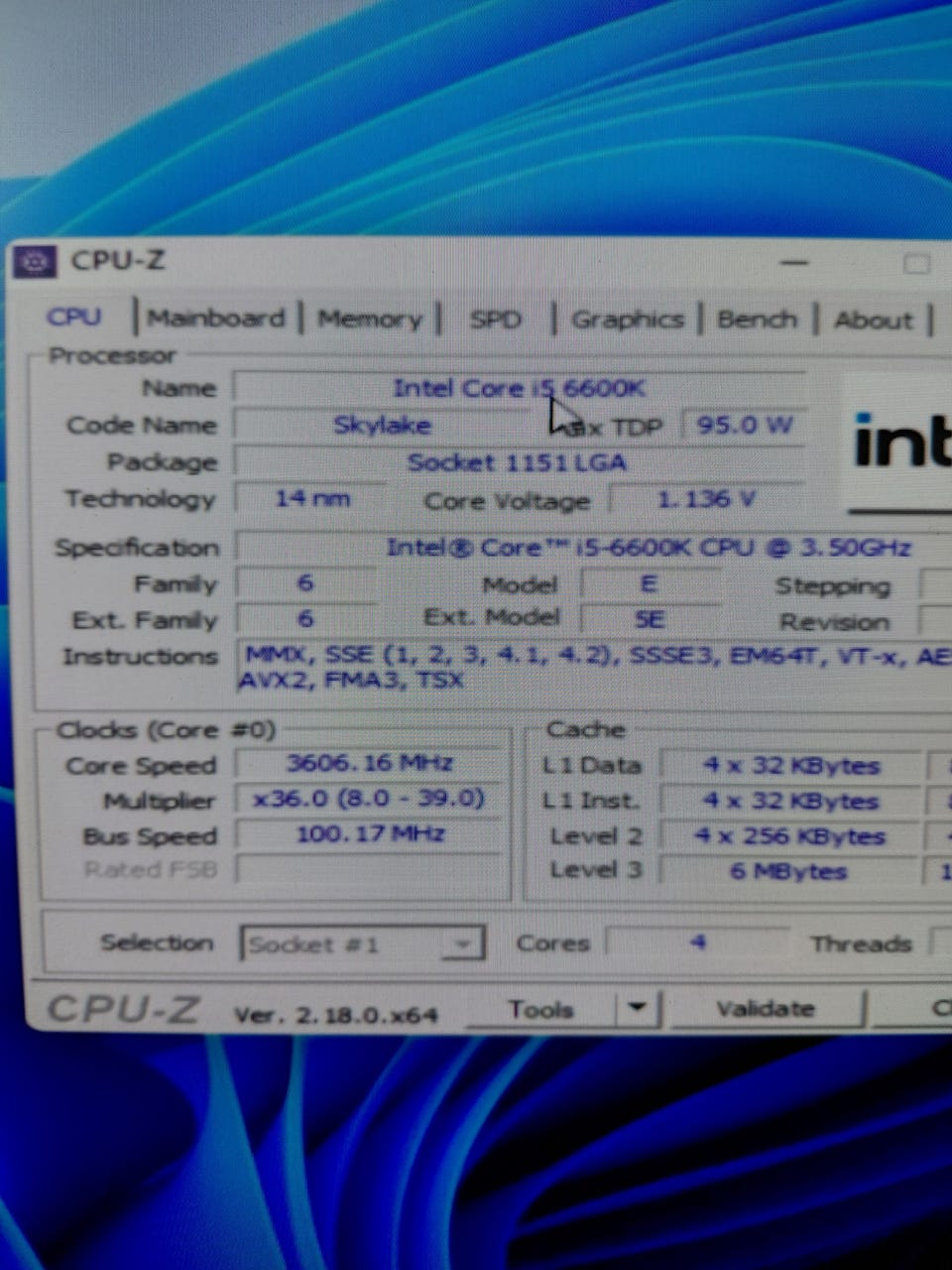Viewport: 952px width, 1270px height.
Task: Open the Memory tab
Action: click(x=370, y=319)
